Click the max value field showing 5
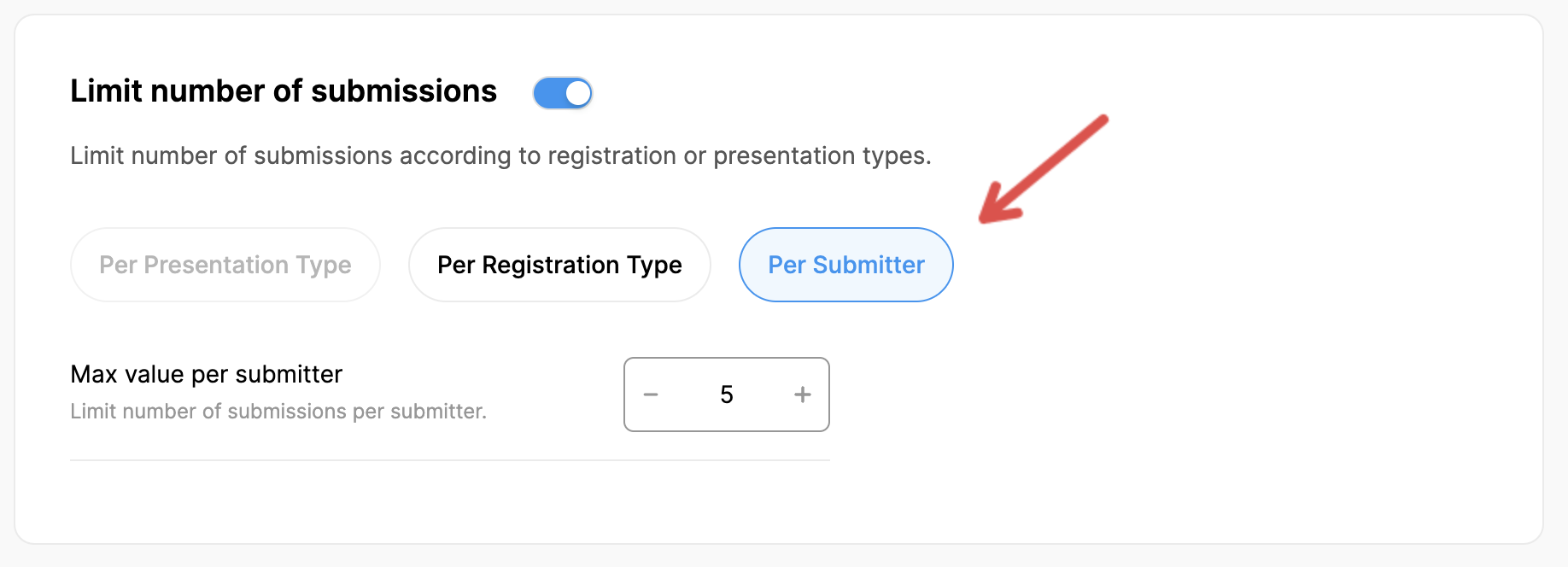 [x=727, y=395]
